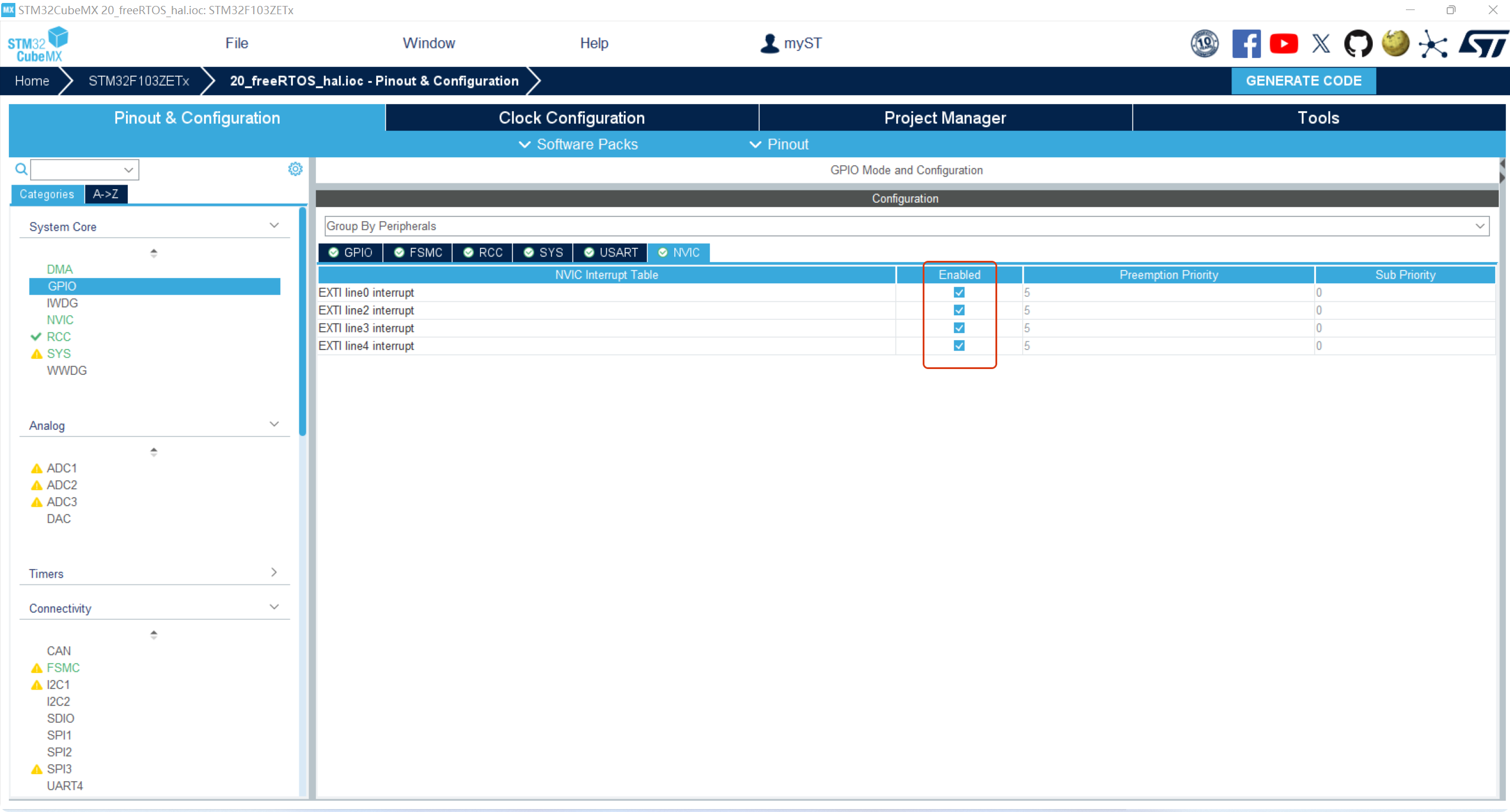Click the ST logo icon

point(1483,44)
